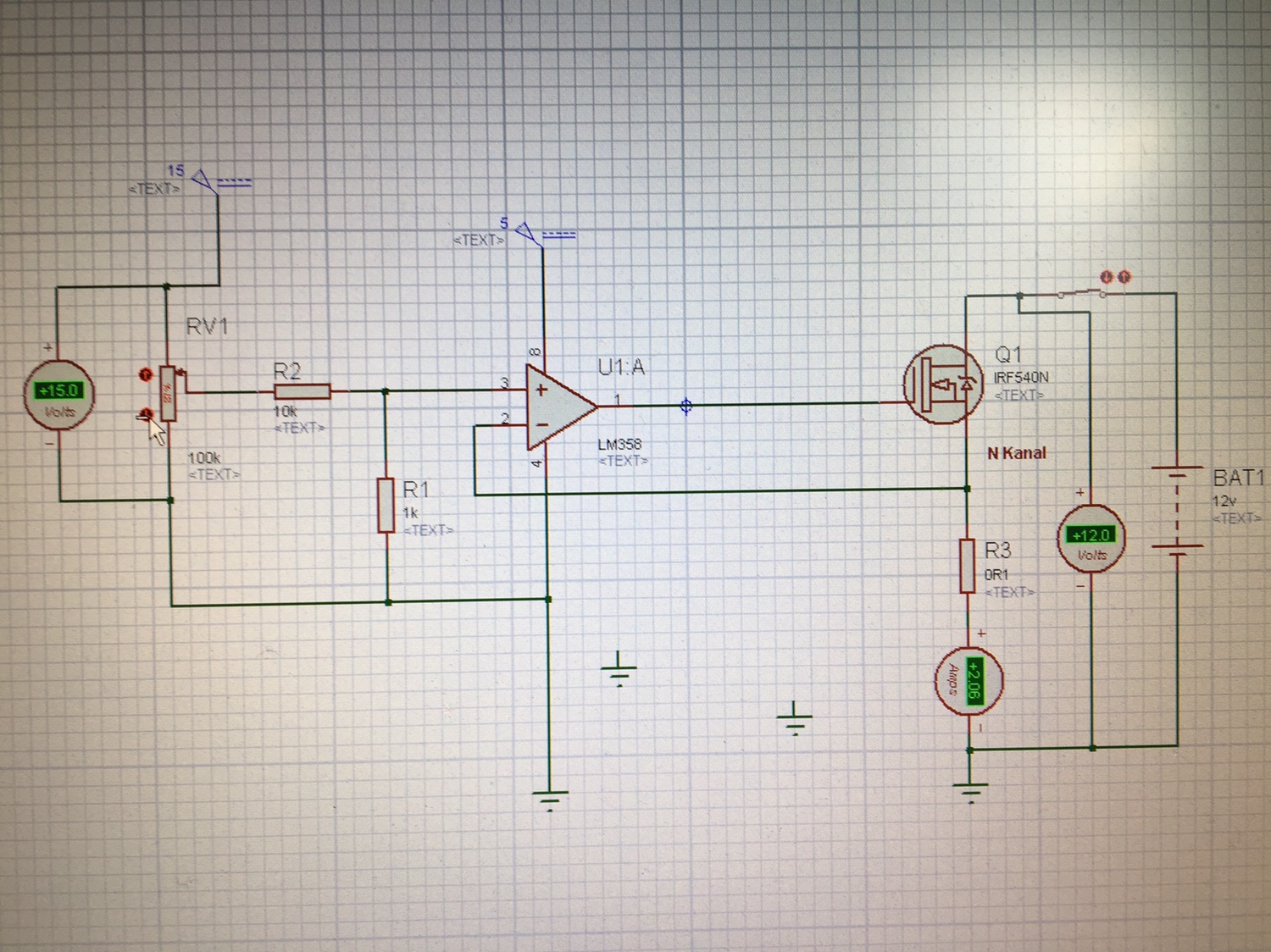Select the R2 10k resistor body
Screen dimensions: 1271x952
pos(302,391)
